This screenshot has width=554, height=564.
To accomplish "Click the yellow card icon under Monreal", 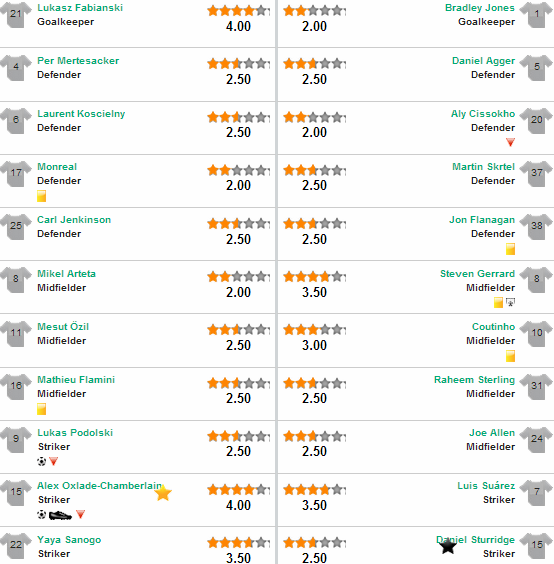I will coord(41,196).
